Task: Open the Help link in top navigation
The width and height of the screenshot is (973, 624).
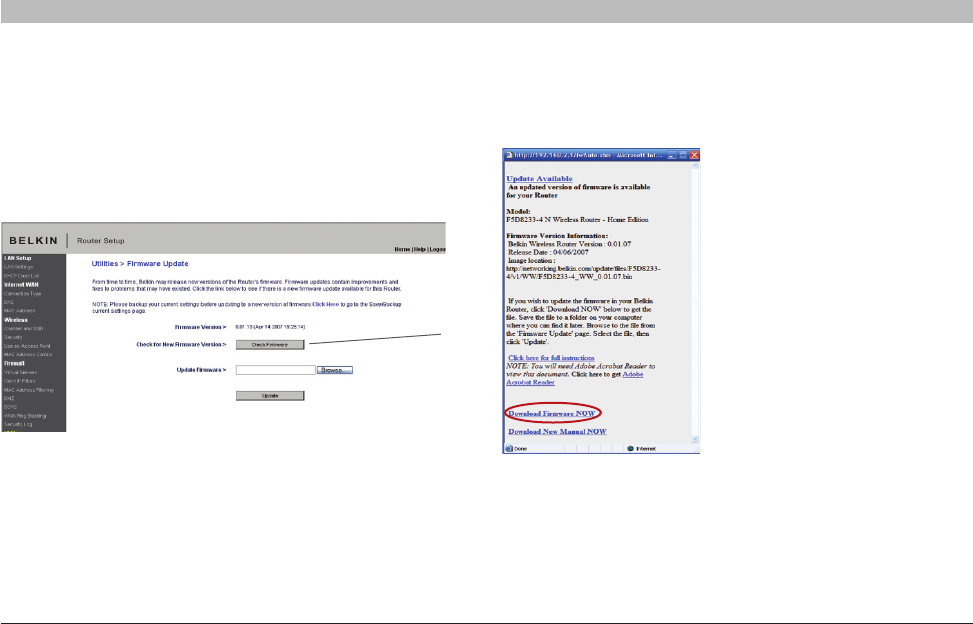Action: (419, 249)
